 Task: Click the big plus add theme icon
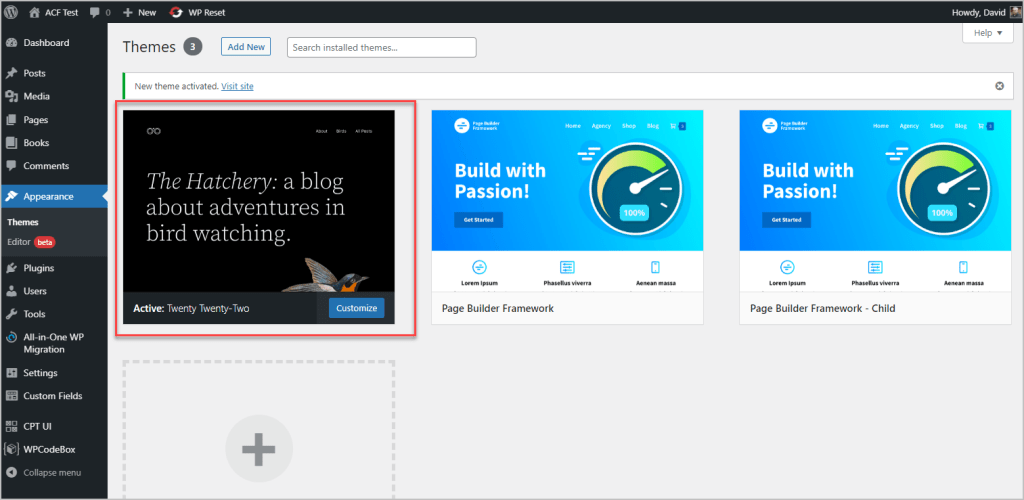pos(259,448)
